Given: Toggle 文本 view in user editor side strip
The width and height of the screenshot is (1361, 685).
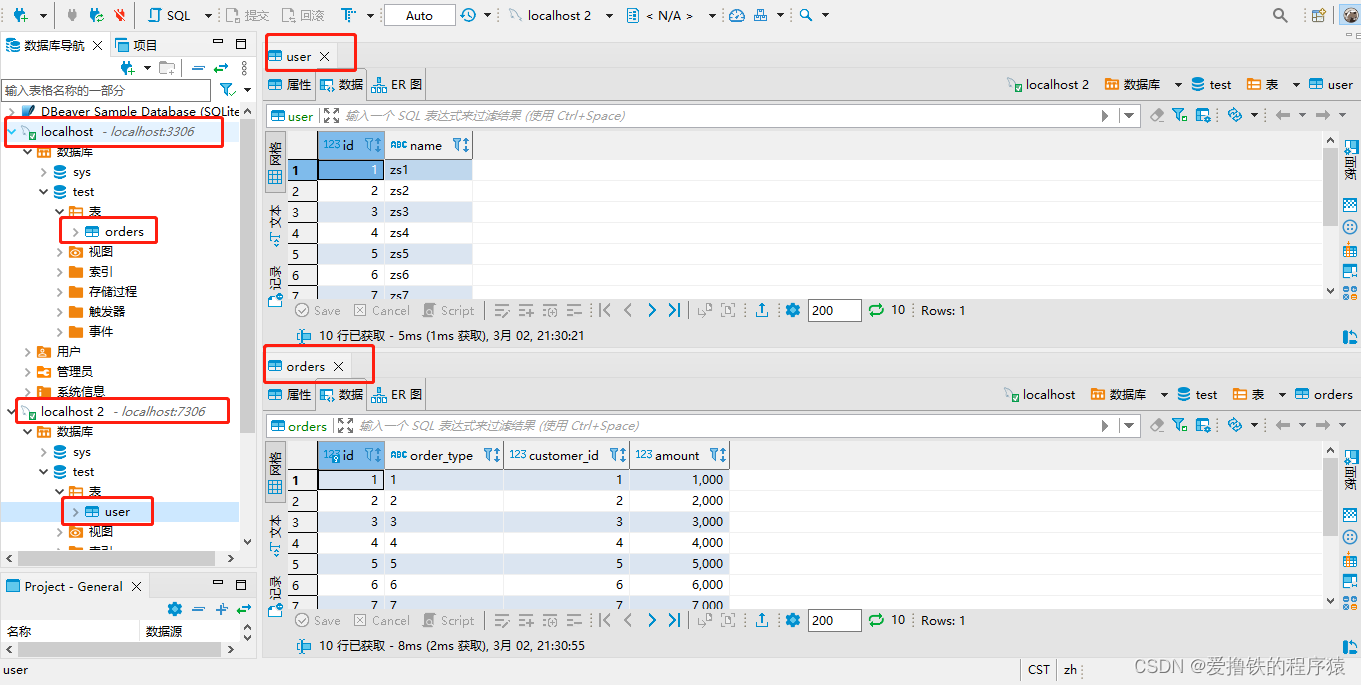Looking at the screenshot, I should click(276, 224).
